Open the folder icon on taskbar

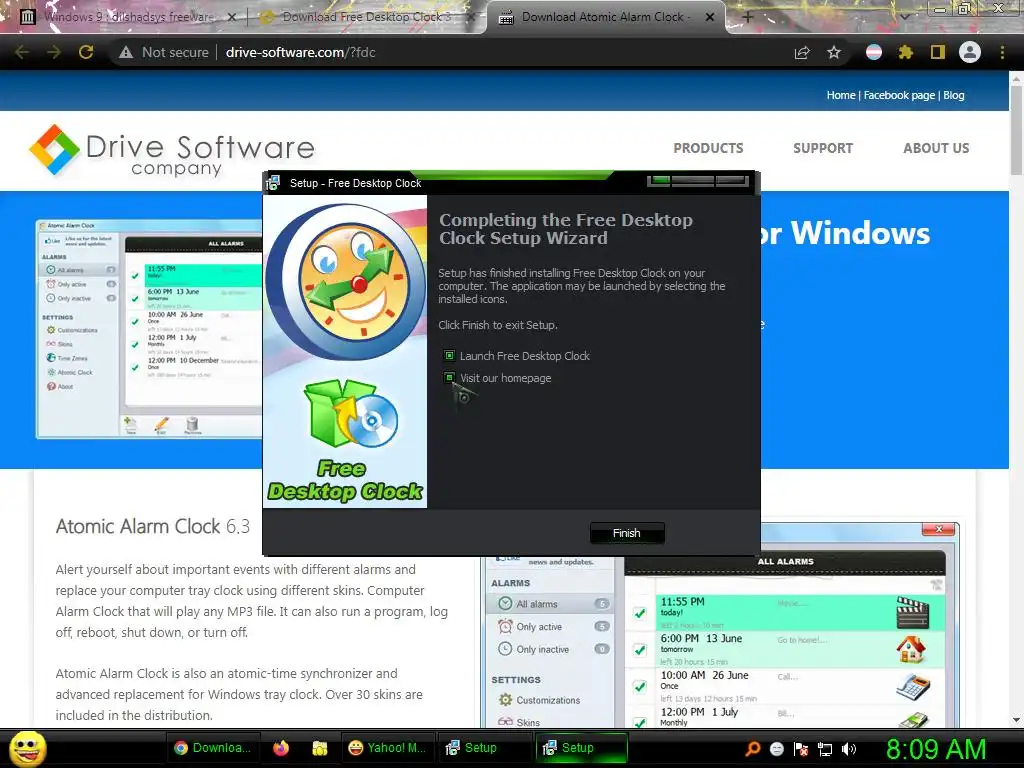319,748
